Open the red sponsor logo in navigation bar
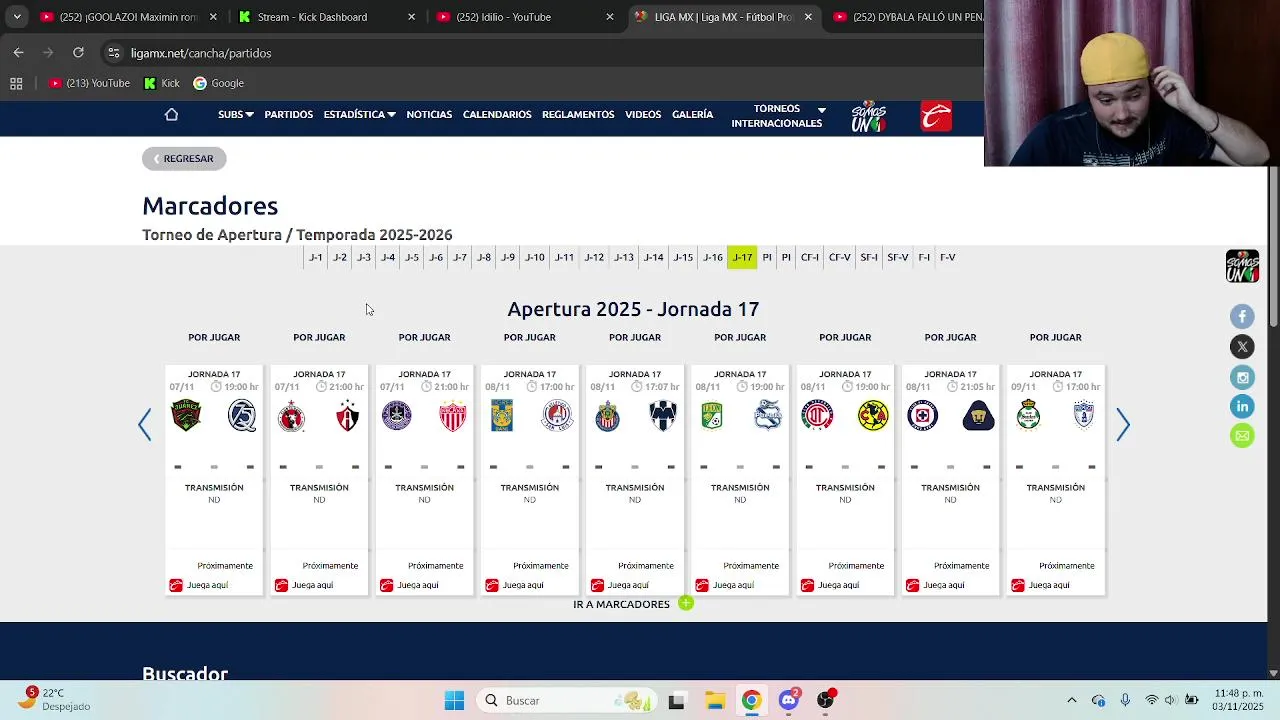The height and width of the screenshot is (720, 1280). tap(936, 116)
